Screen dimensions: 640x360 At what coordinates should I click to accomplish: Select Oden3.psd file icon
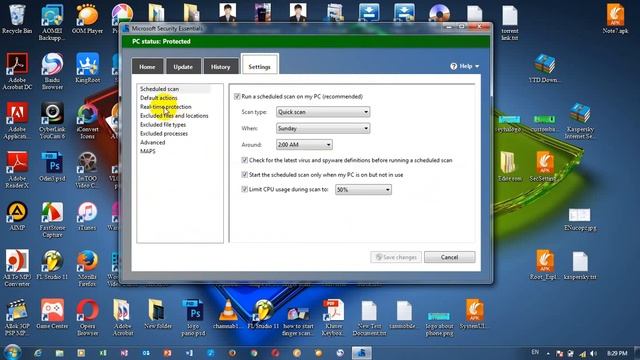point(52,167)
